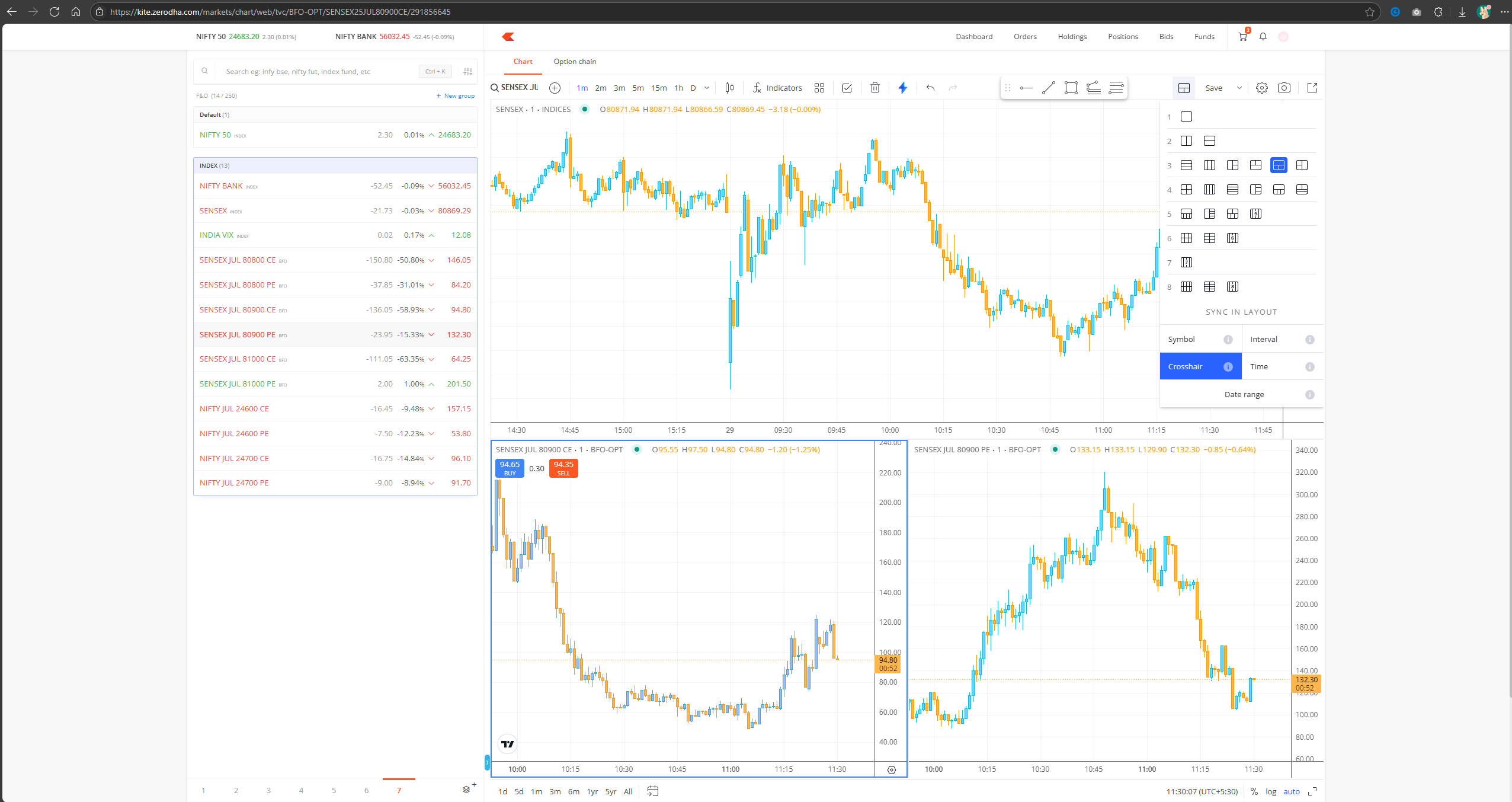Click the lightning quick-trade icon

coord(902,88)
